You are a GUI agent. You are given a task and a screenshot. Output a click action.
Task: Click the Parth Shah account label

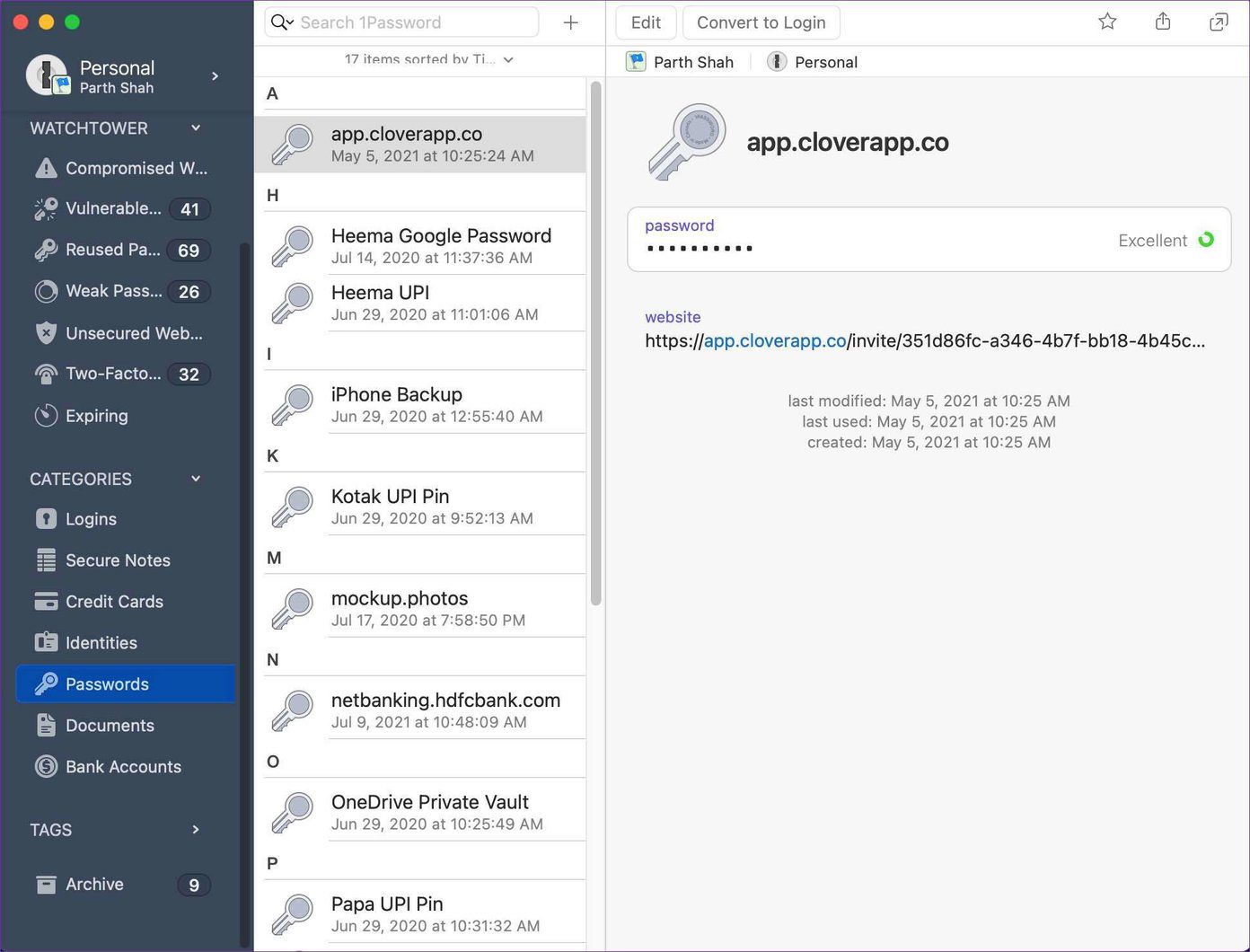click(693, 62)
